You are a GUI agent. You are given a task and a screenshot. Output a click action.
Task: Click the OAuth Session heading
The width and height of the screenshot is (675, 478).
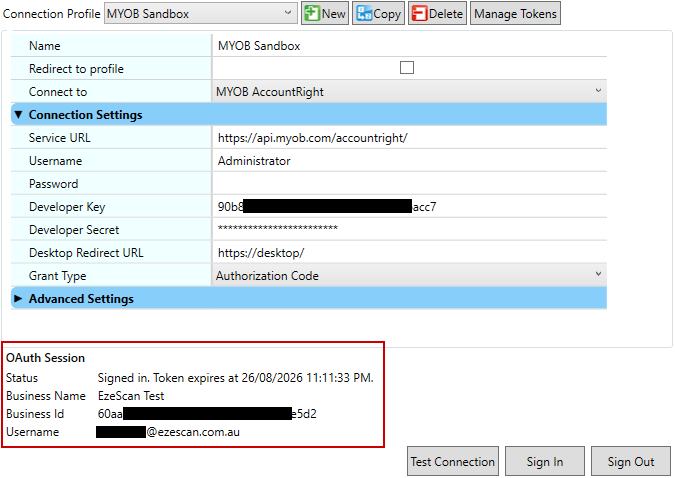coord(45,358)
